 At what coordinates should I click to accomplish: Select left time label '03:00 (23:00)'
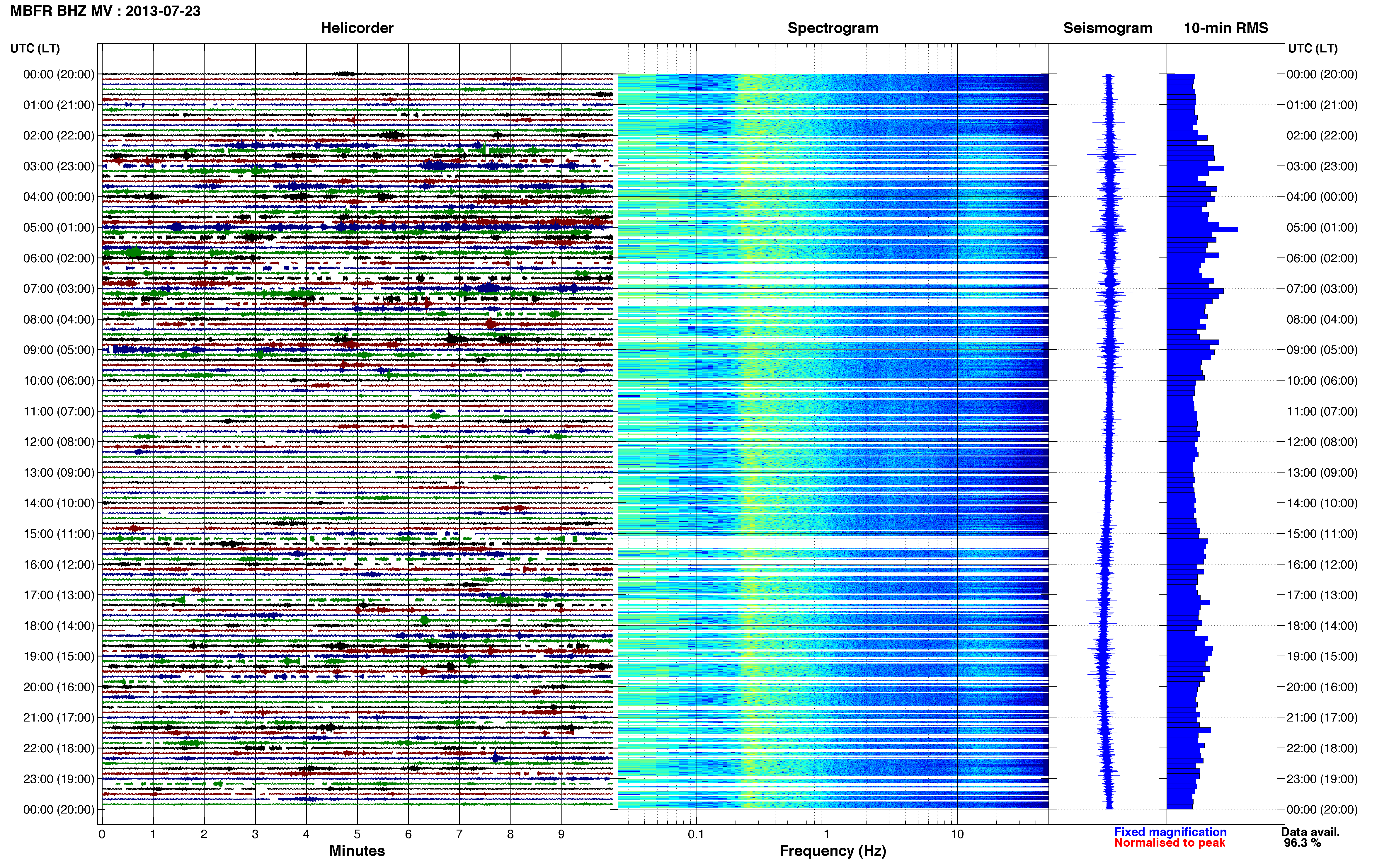click(x=59, y=166)
